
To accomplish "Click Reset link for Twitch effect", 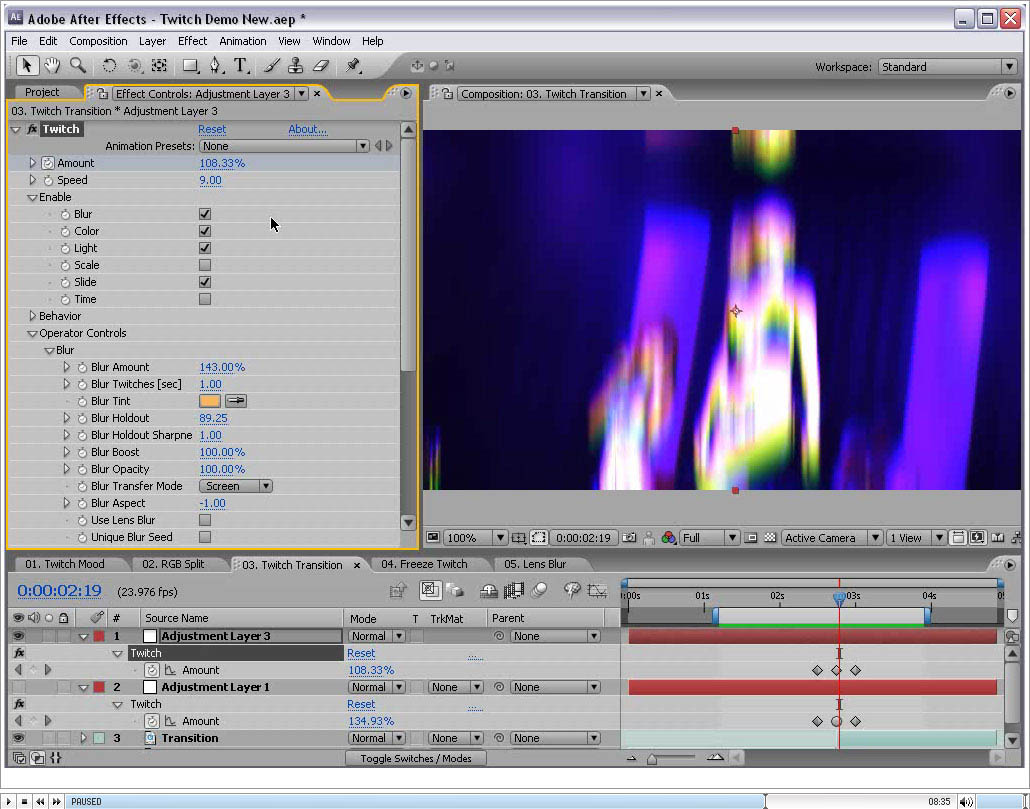I will 212,129.
